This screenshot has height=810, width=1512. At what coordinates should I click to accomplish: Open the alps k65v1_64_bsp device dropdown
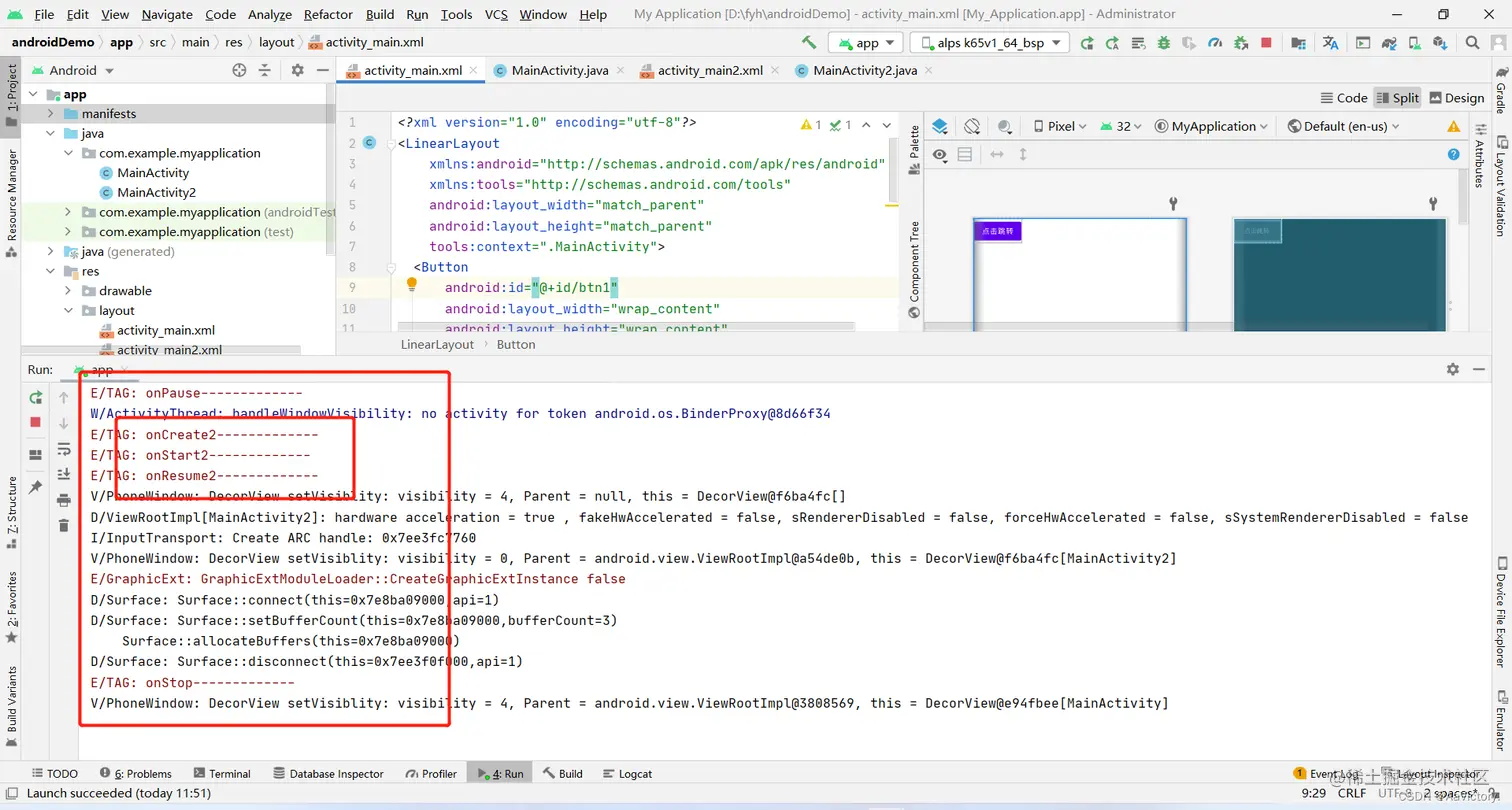[989, 43]
